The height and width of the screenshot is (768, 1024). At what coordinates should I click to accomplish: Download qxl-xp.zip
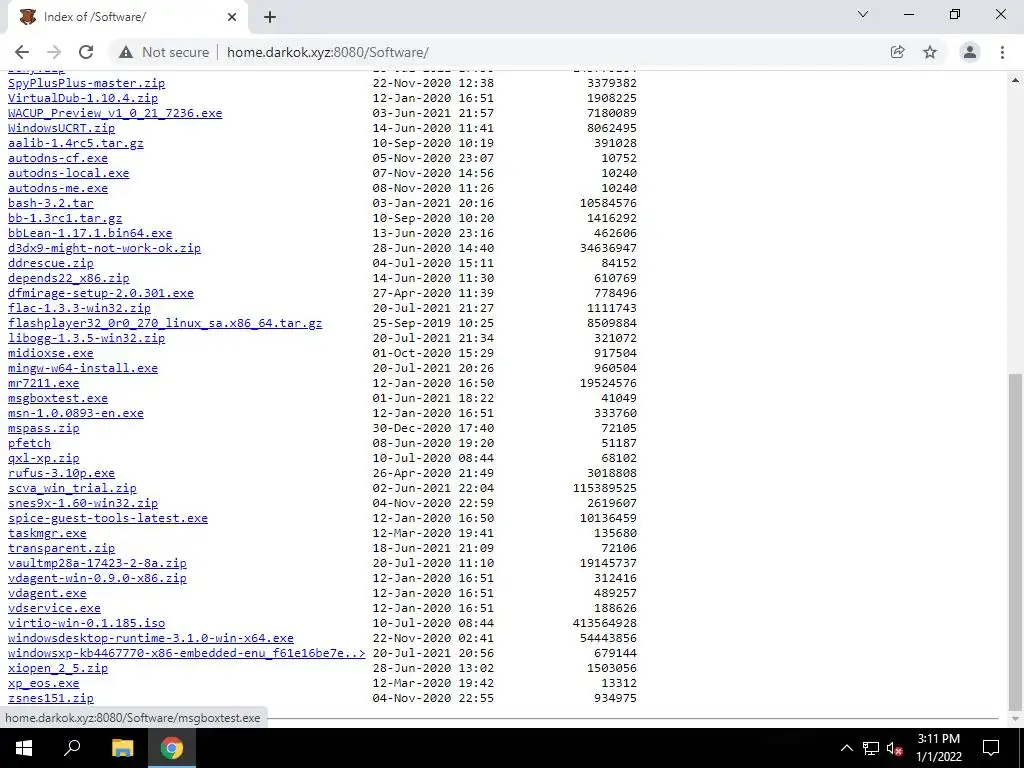pyautogui.click(x=43, y=458)
